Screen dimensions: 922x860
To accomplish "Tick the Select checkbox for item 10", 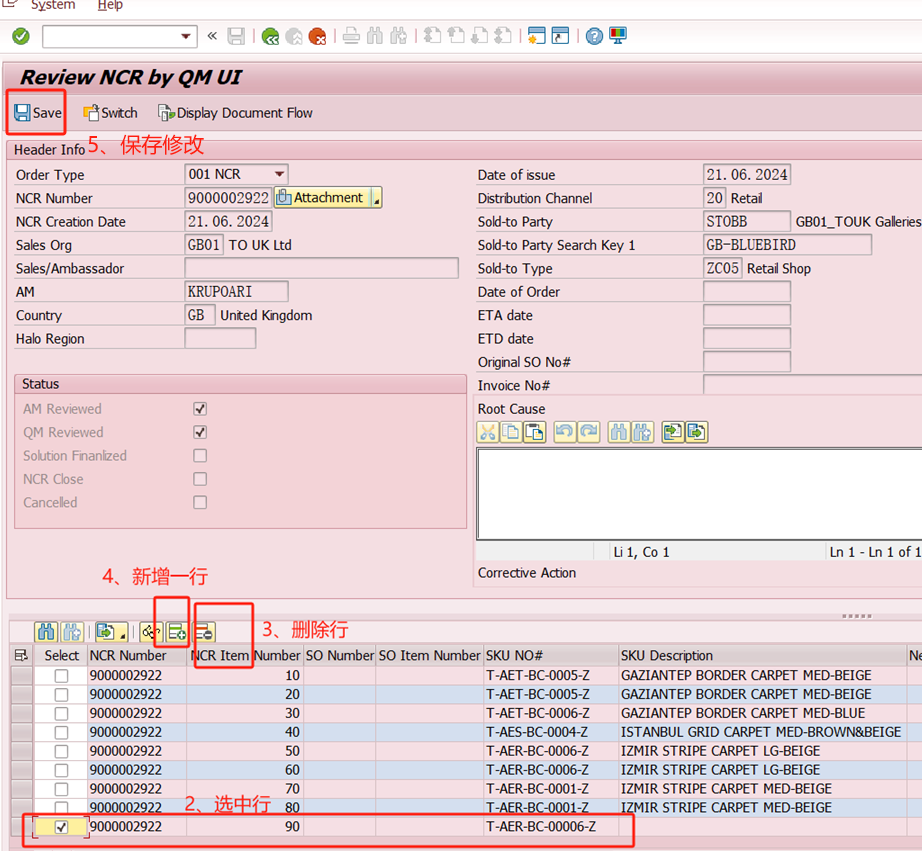I will click(62, 676).
